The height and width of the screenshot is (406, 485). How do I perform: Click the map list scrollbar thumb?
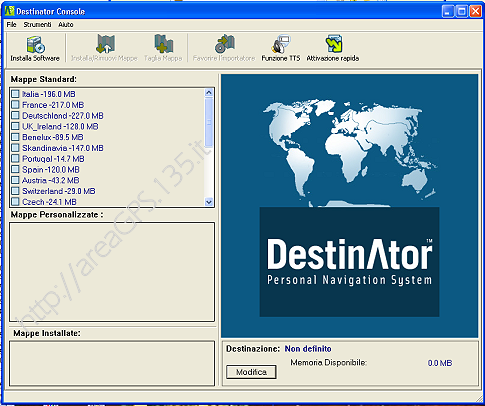click(x=209, y=122)
